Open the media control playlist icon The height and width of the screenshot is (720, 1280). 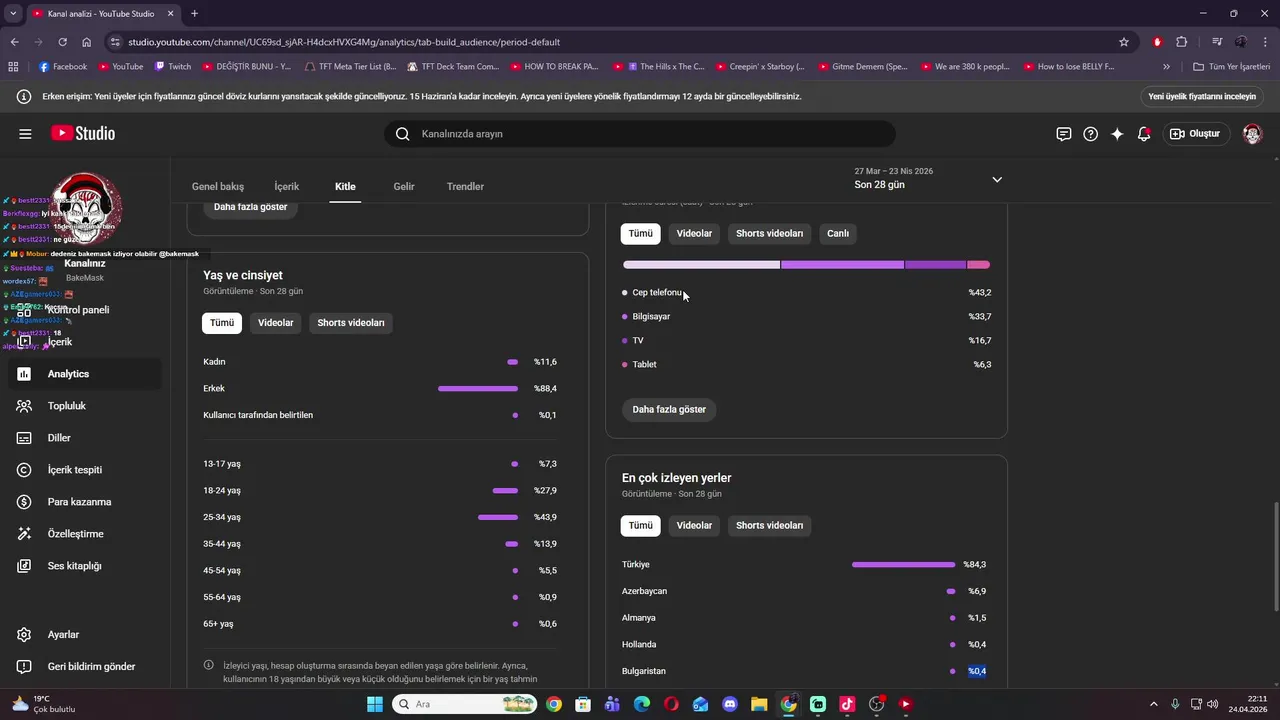1217,42
